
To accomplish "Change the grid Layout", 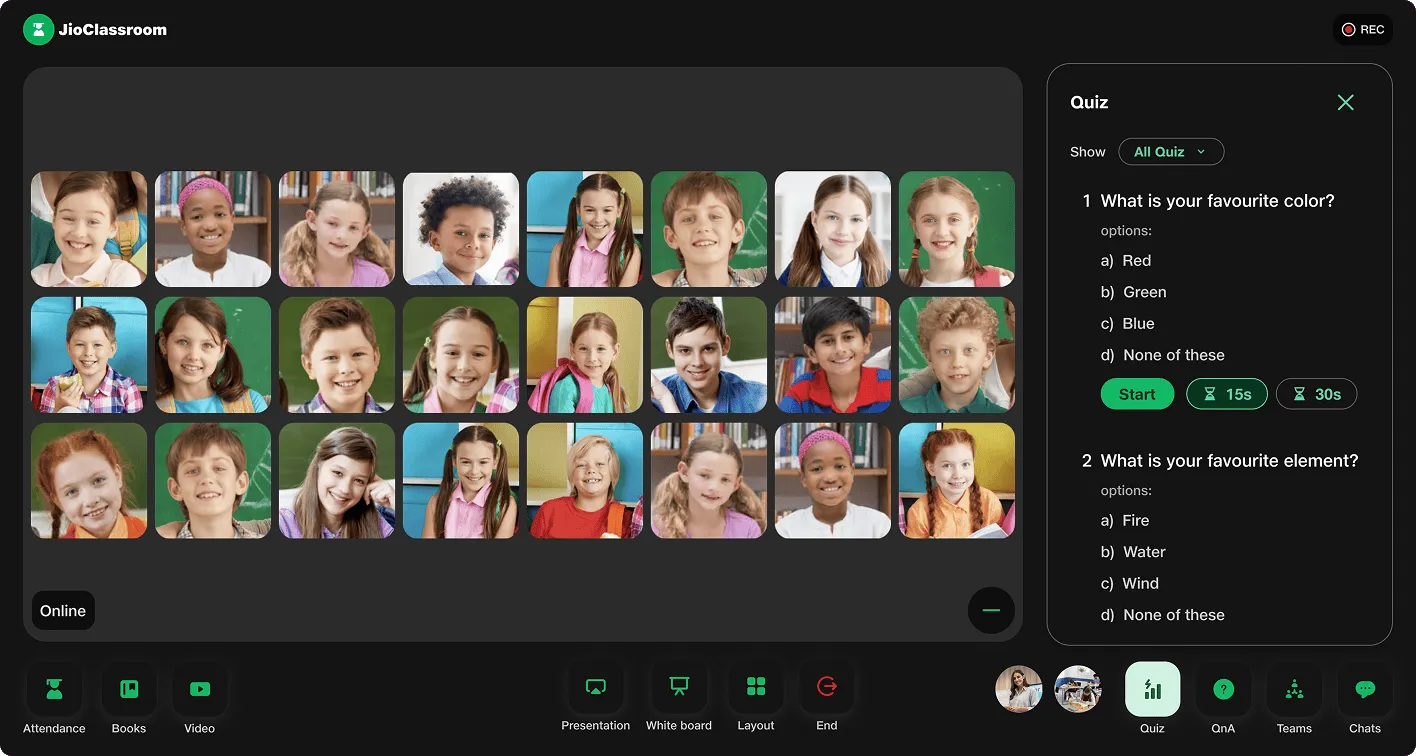I will coord(756,688).
